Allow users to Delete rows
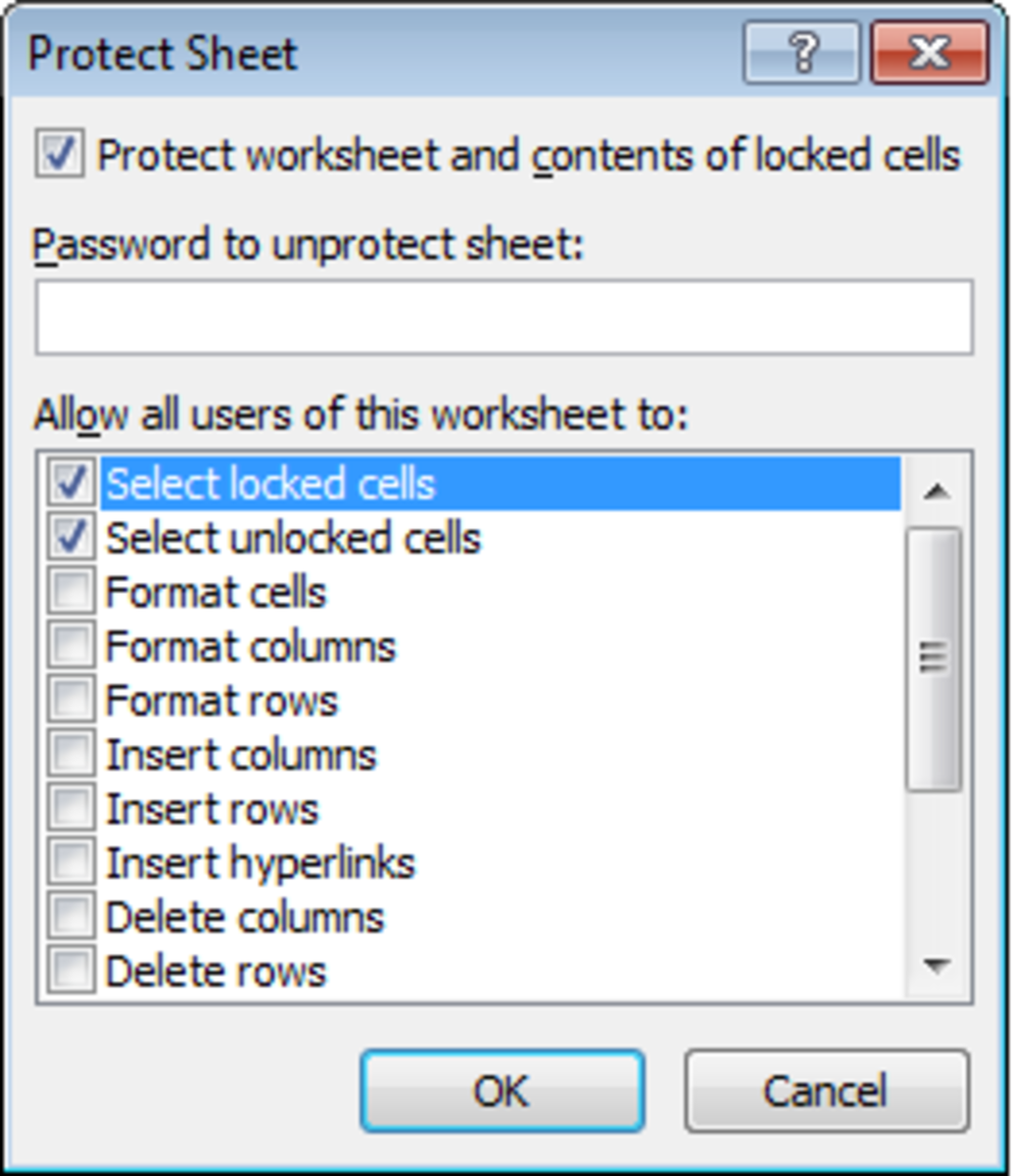 (70, 970)
